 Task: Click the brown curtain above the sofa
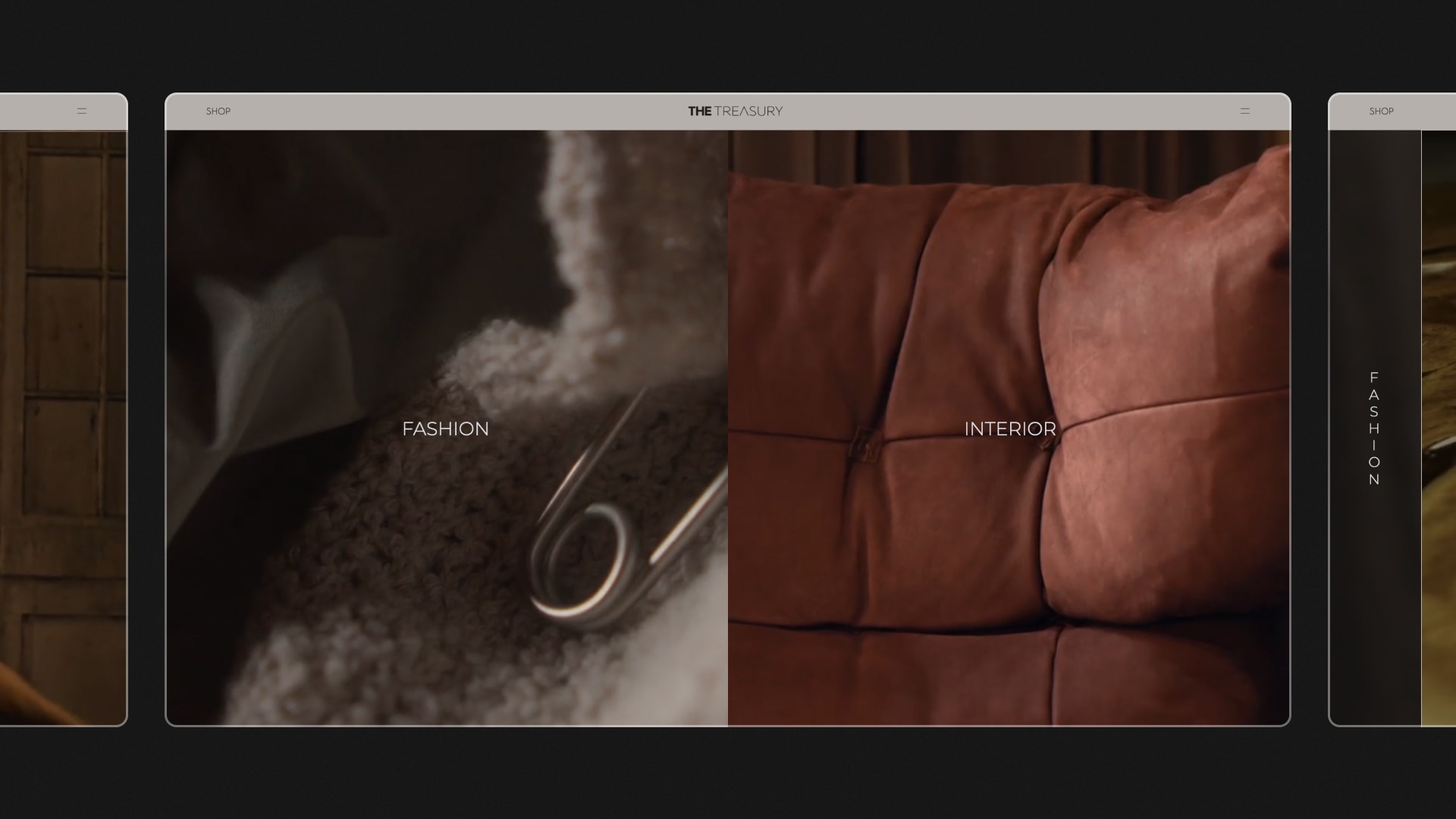pyautogui.click(x=986, y=152)
